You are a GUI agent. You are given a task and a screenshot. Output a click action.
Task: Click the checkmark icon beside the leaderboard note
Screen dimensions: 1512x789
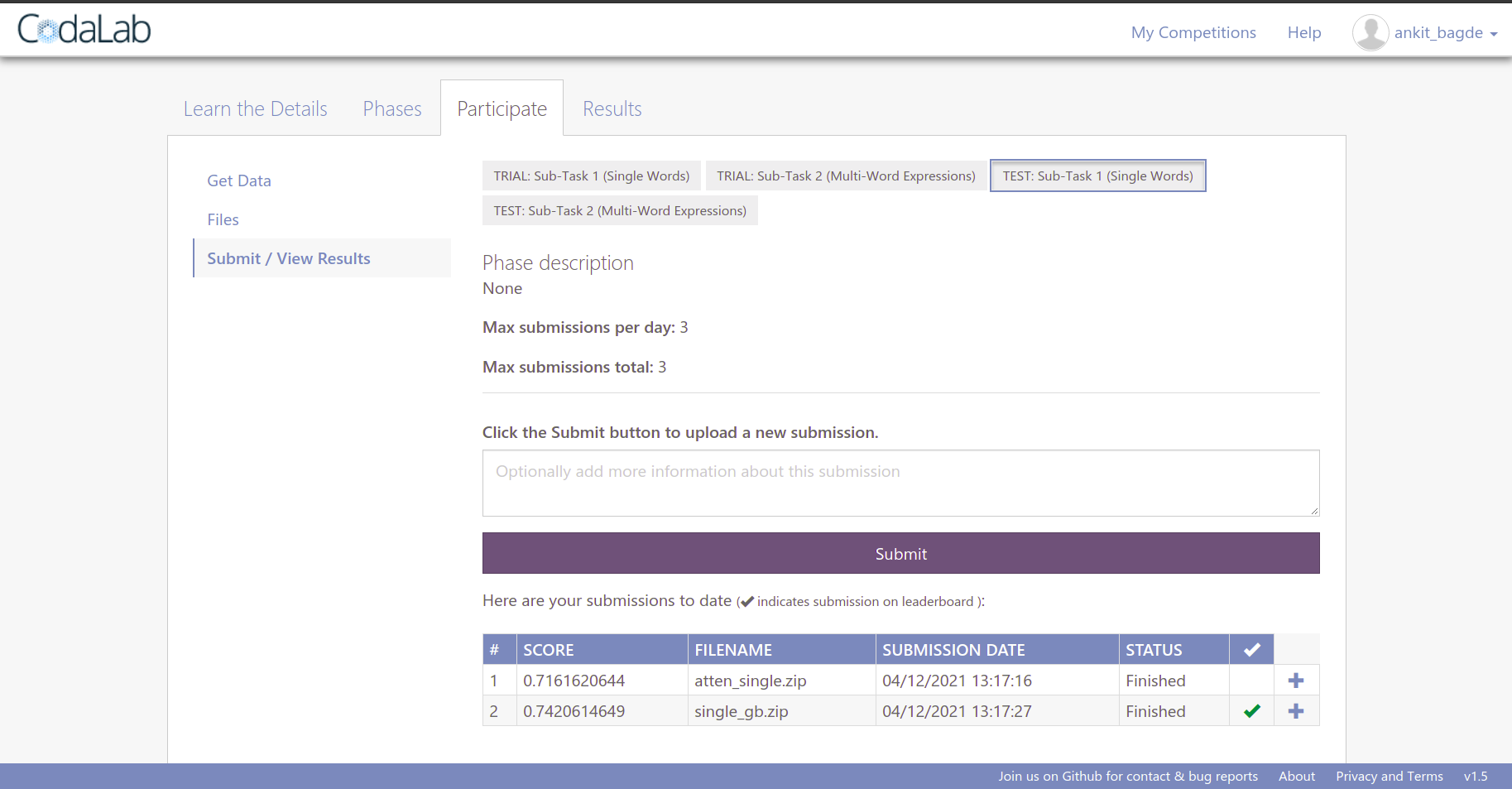(746, 601)
